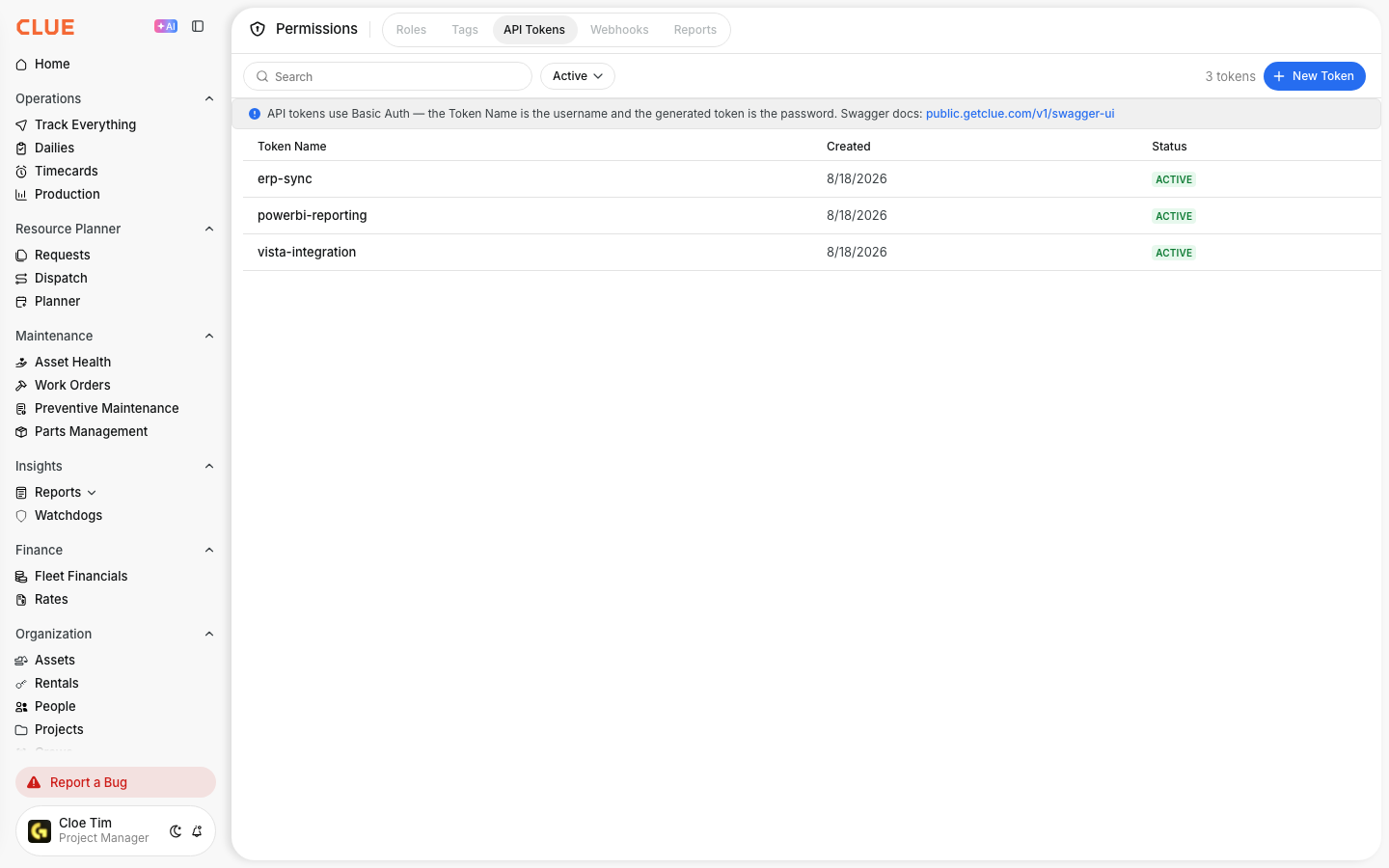Select the powerbi-reporting token row
Viewport: 1389px width, 868px height.
tap(812, 216)
